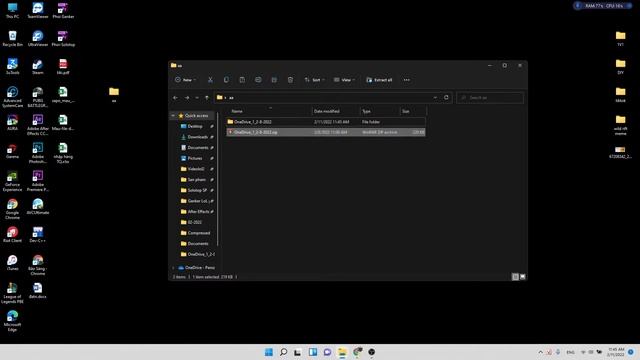The height and width of the screenshot is (360, 640).
Task: Select the League of Legends PBE shortcut
Action: tap(12, 293)
